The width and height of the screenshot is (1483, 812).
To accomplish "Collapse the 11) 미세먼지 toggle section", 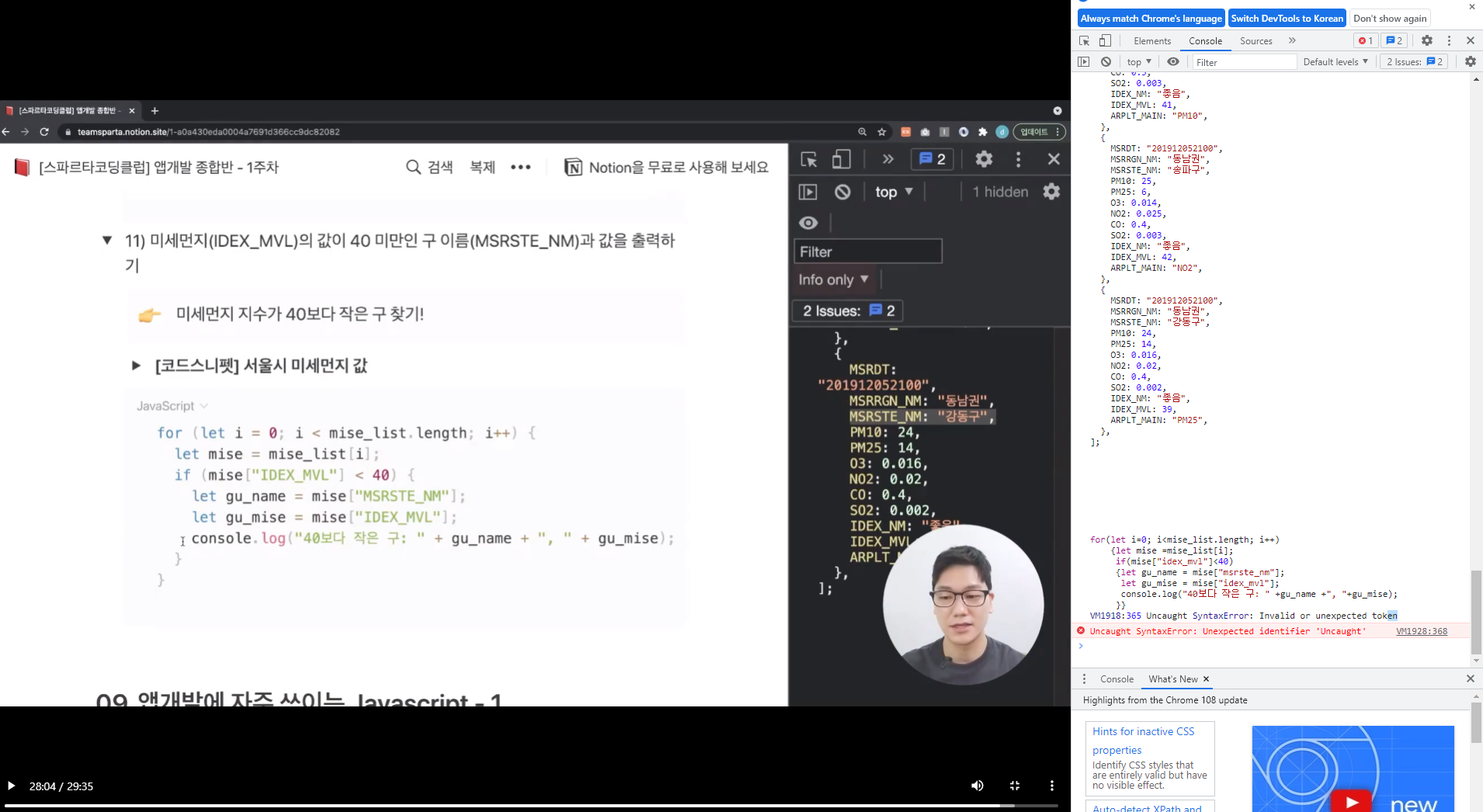I will (107, 241).
